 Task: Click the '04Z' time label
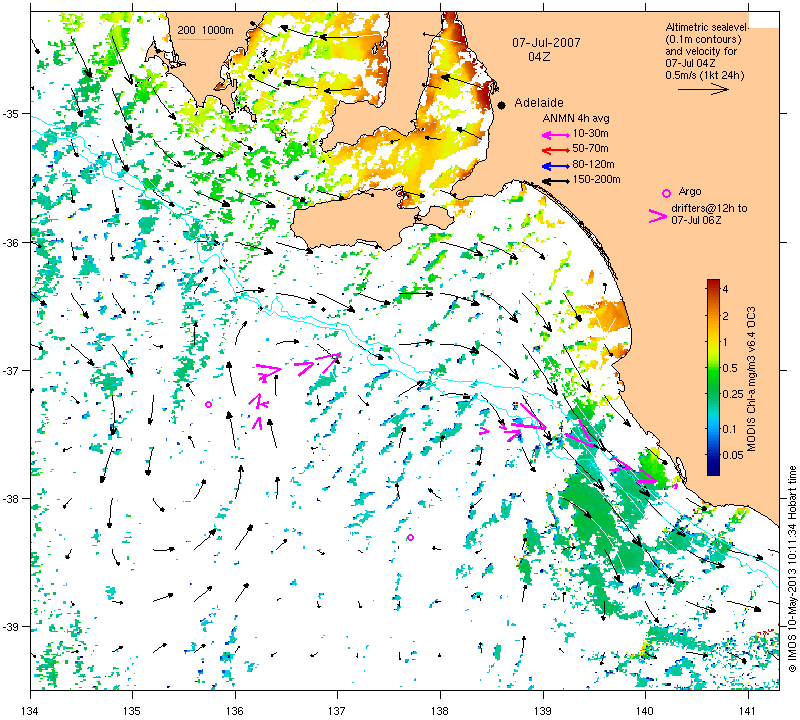tap(539, 57)
